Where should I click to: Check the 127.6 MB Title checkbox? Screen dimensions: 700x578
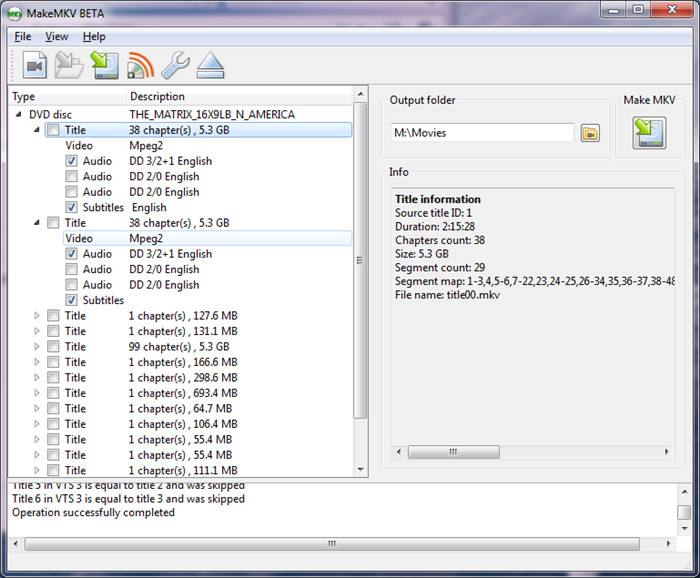pos(53,316)
